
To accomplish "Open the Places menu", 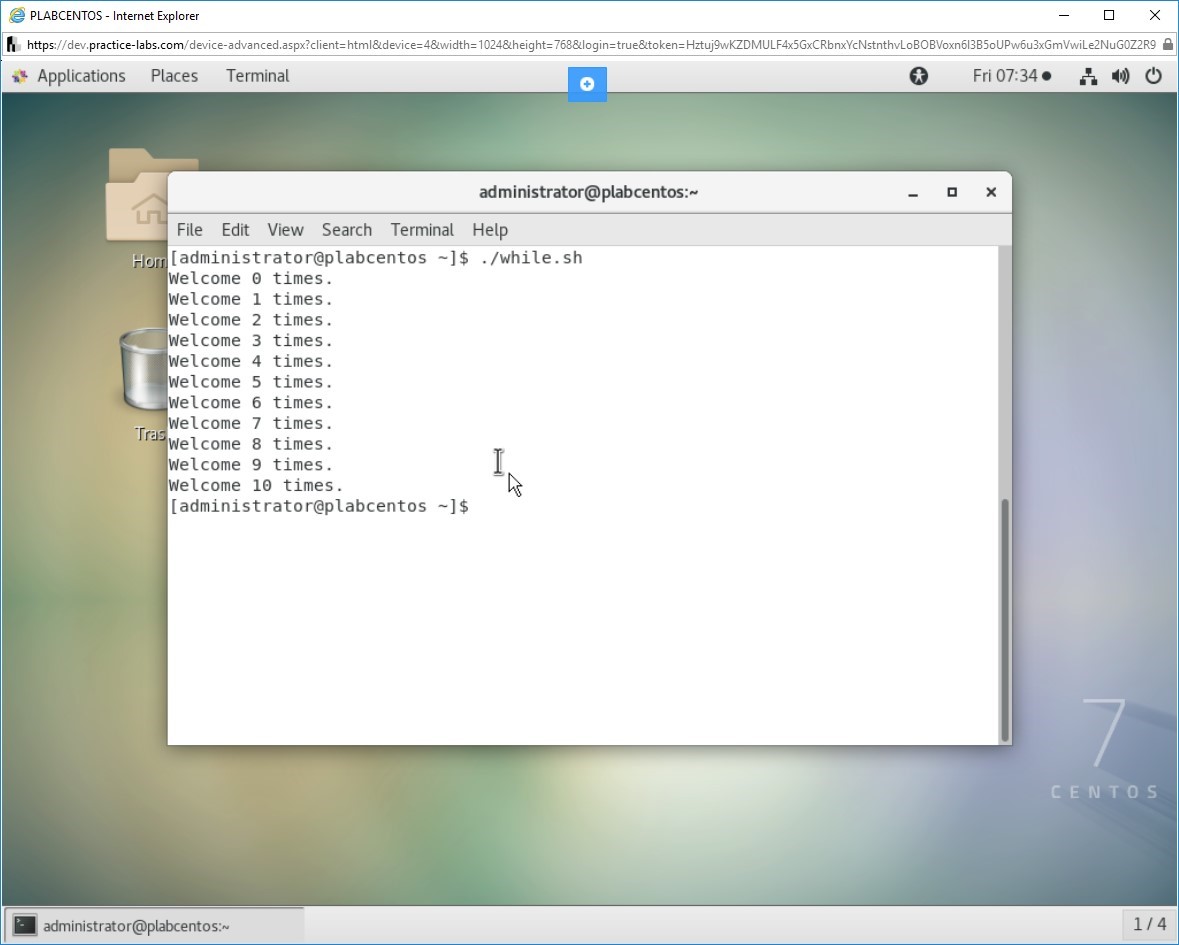I will click(x=174, y=76).
